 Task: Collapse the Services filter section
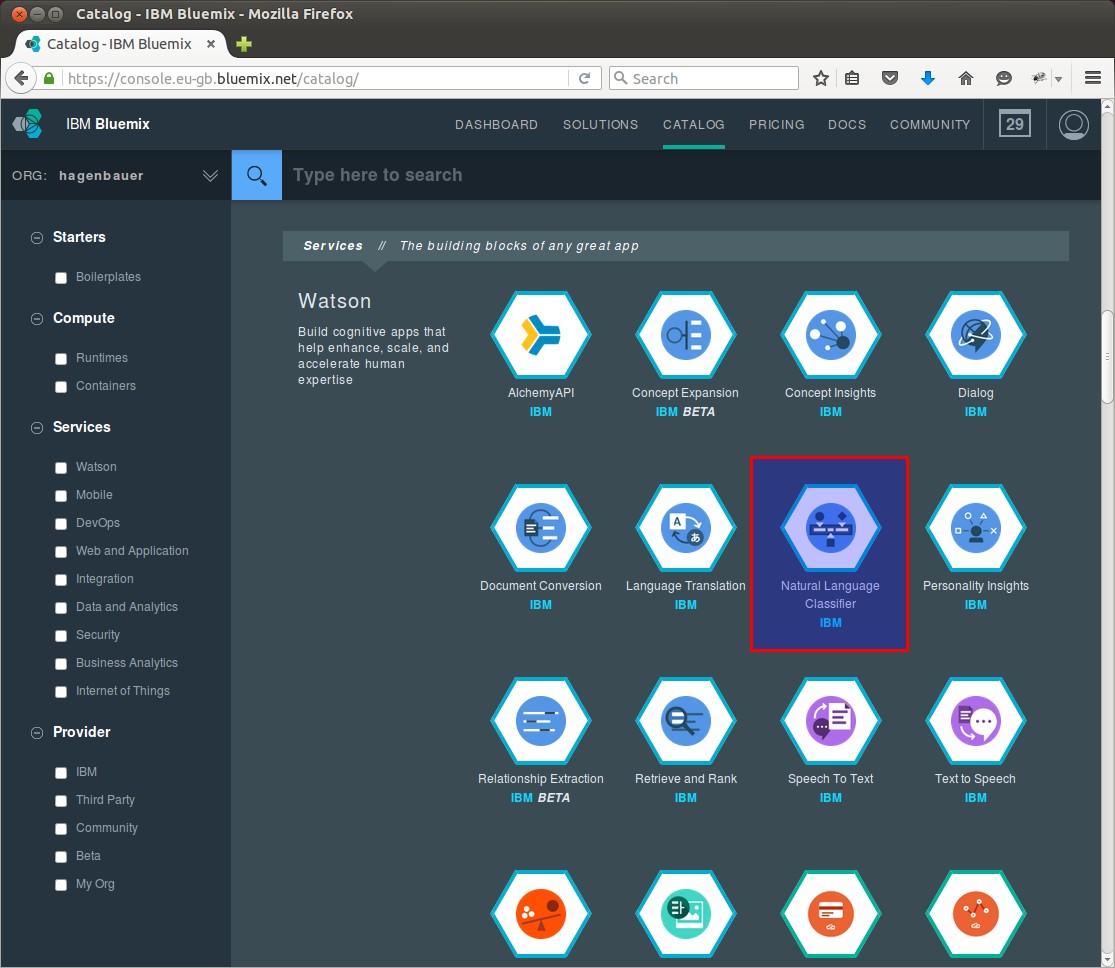coord(37,427)
